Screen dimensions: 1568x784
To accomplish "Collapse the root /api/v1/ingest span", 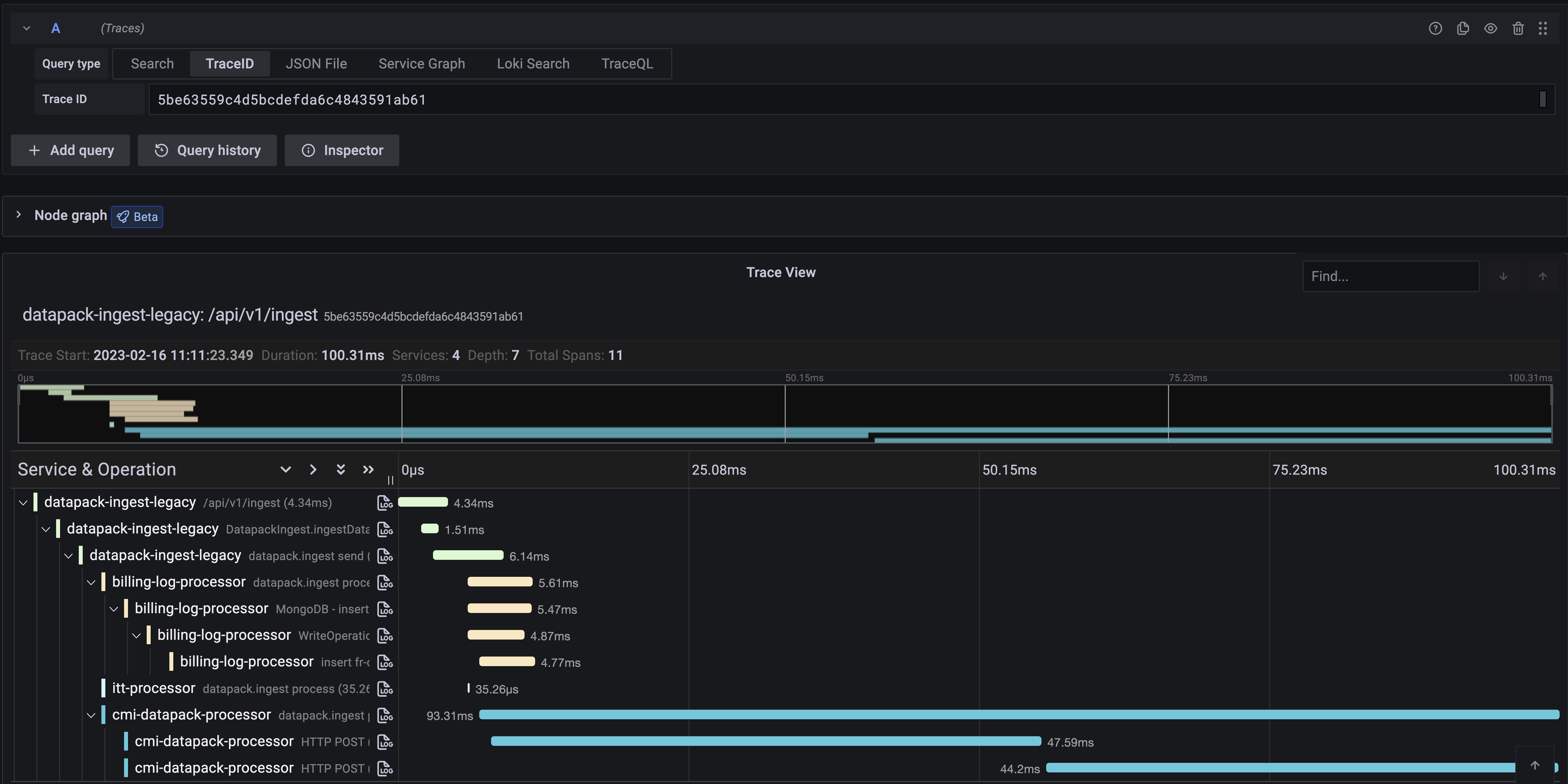I will tap(23, 503).
